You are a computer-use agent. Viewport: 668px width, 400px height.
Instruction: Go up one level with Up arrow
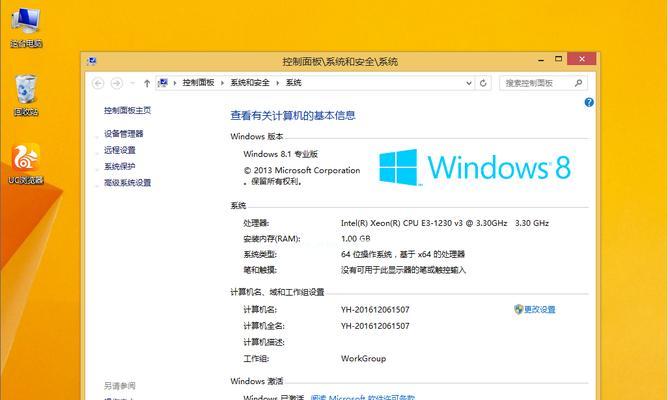147,83
